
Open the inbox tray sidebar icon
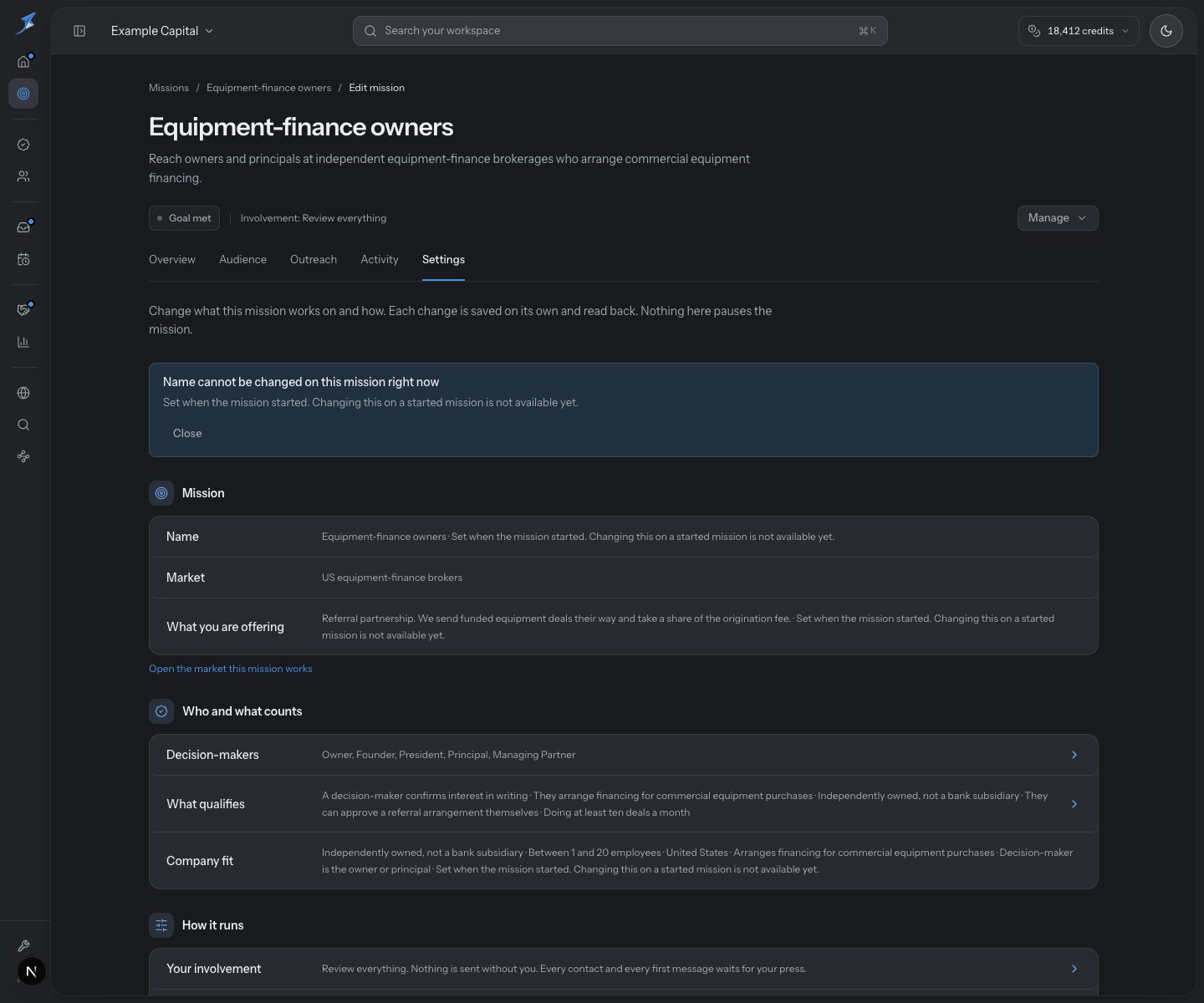click(23, 227)
